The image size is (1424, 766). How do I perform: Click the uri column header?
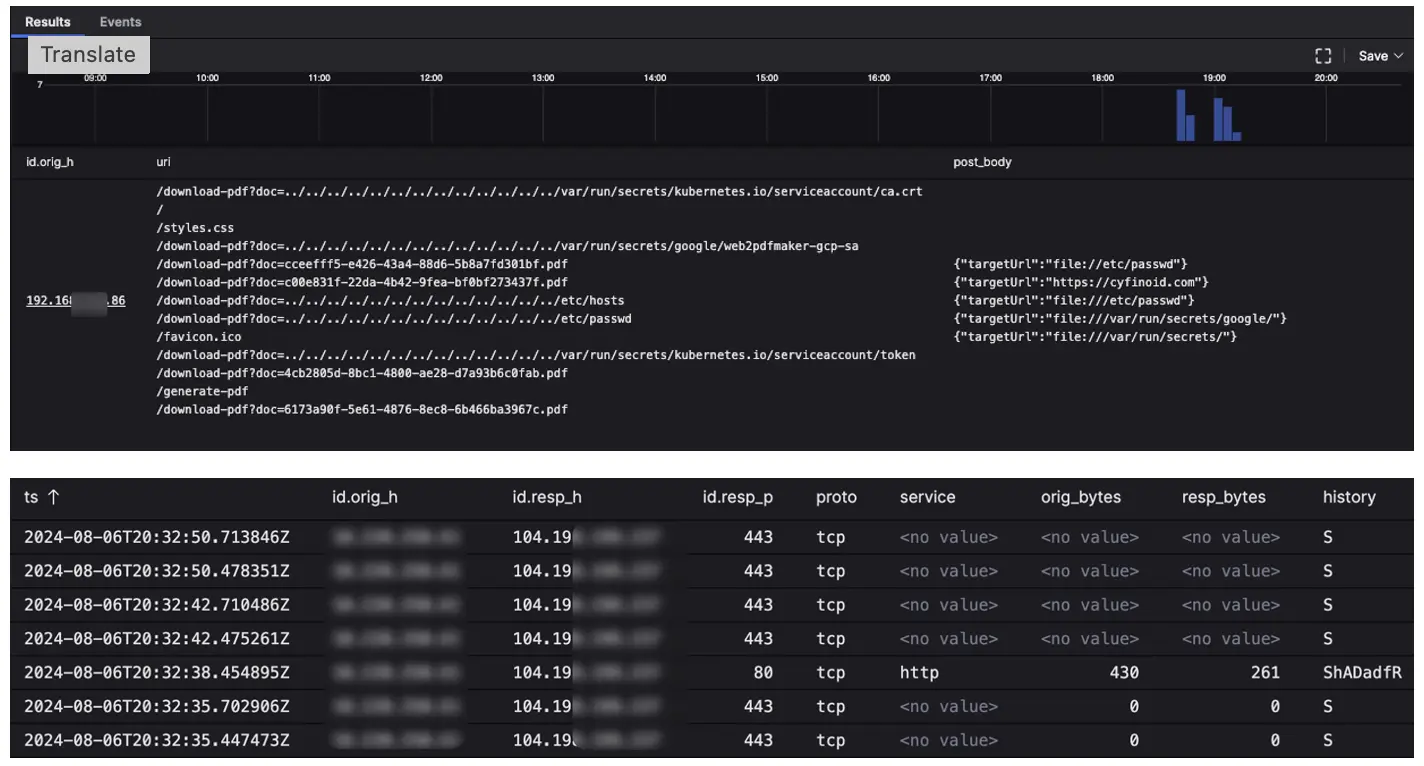(164, 162)
